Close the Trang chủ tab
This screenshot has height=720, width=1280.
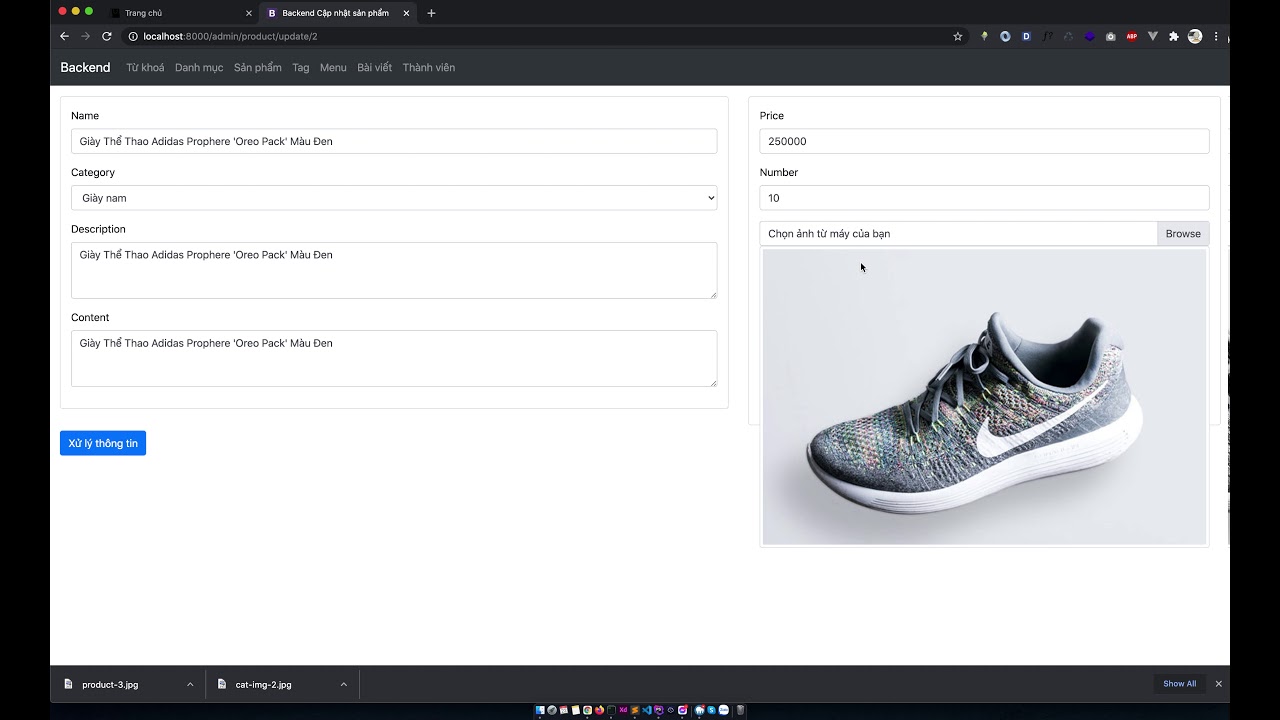(249, 13)
